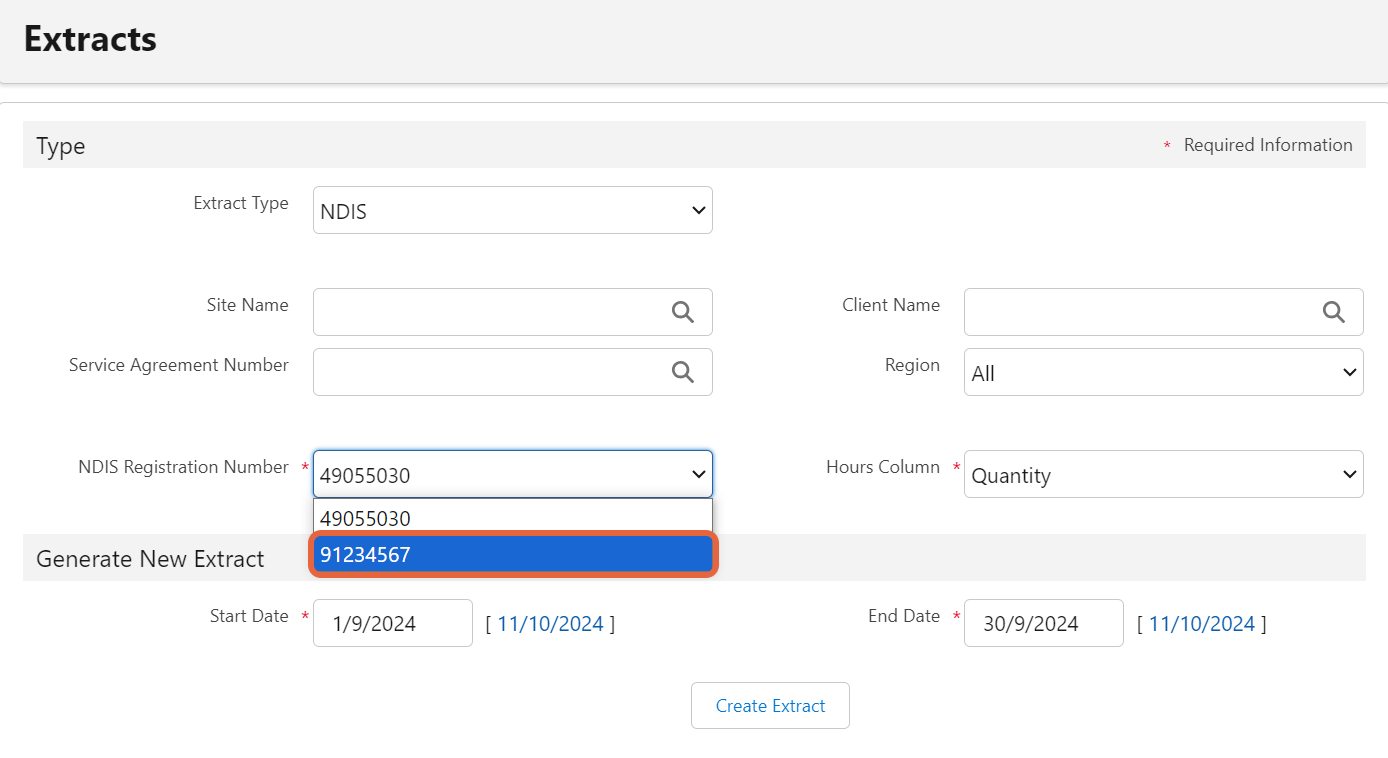This screenshot has width=1388, height=758.
Task: Select registration number 91234567 from the list
Action: (x=512, y=554)
